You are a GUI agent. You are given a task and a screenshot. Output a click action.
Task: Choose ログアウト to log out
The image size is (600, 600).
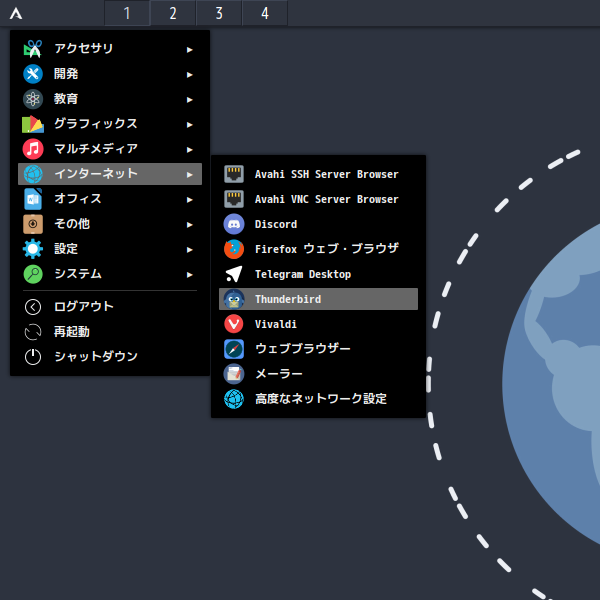(84, 307)
